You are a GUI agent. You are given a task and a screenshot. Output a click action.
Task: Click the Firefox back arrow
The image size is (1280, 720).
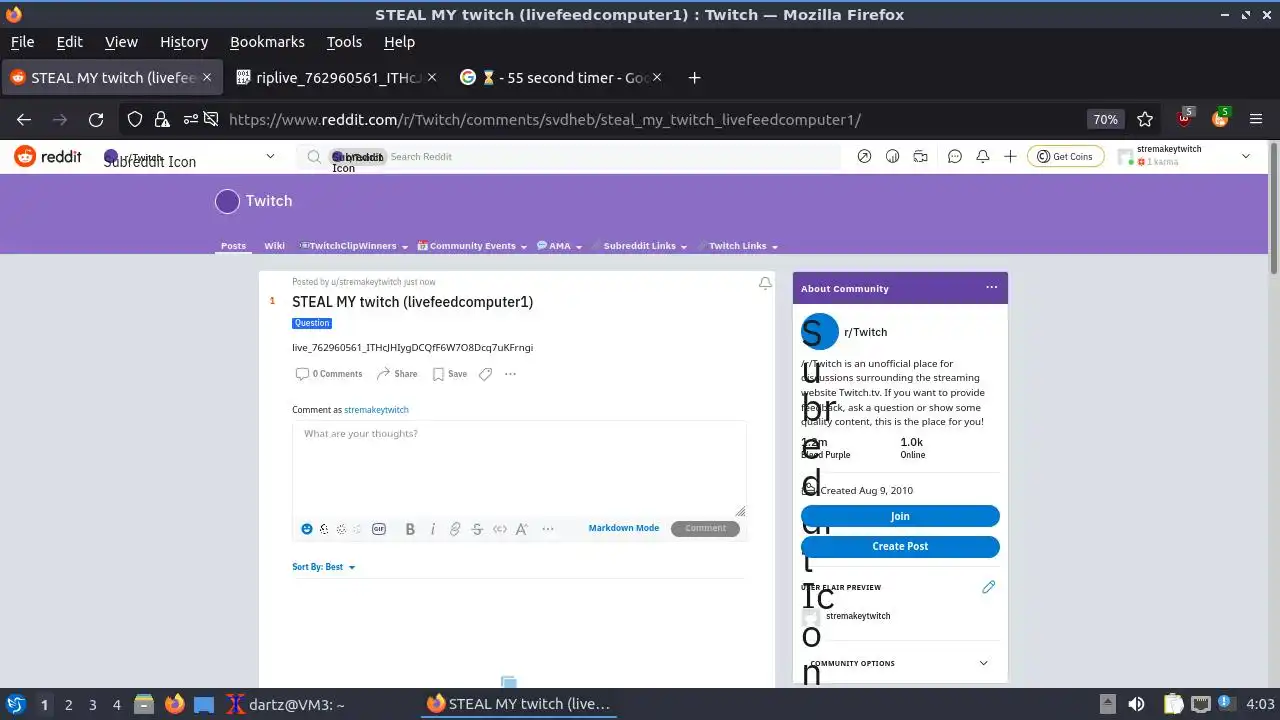click(24, 119)
